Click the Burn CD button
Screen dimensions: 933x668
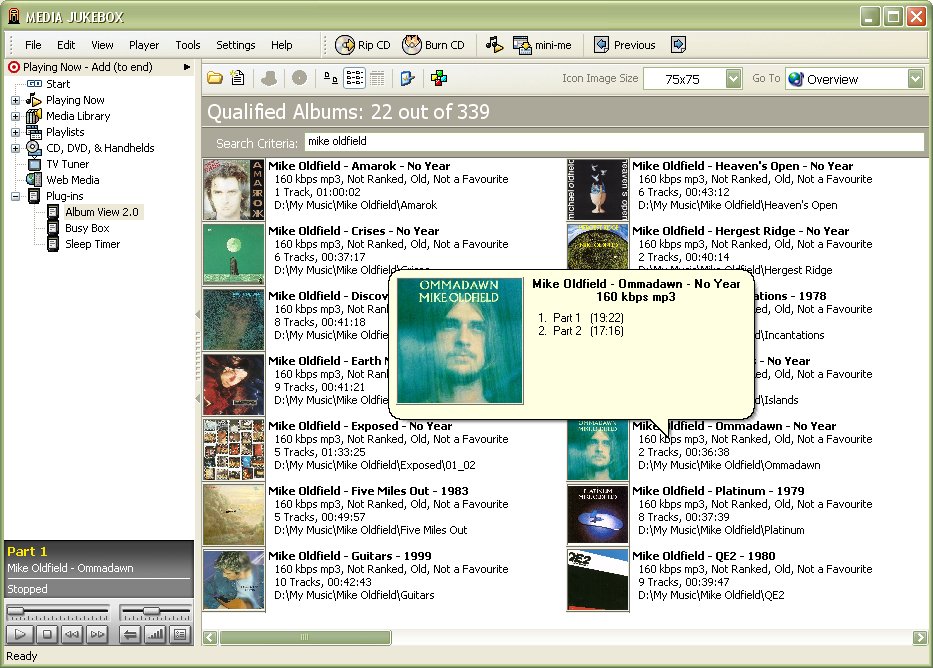point(433,45)
